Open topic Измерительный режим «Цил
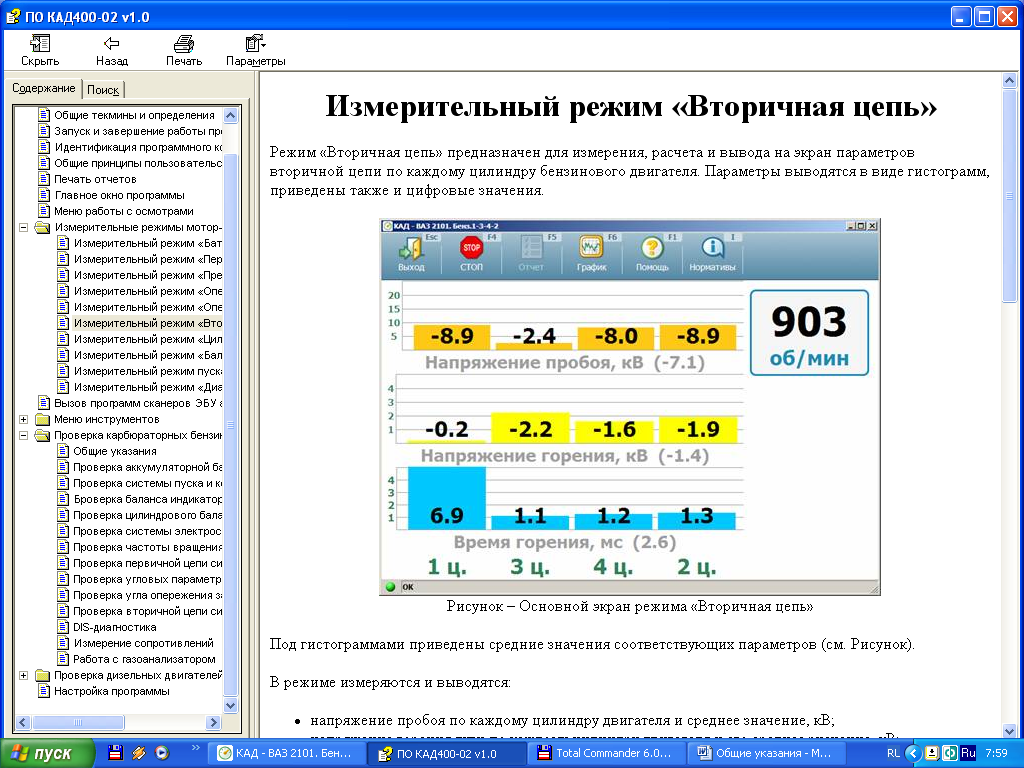The height and width of the screenshot is (768, 1024). click(x=148, y=339)
